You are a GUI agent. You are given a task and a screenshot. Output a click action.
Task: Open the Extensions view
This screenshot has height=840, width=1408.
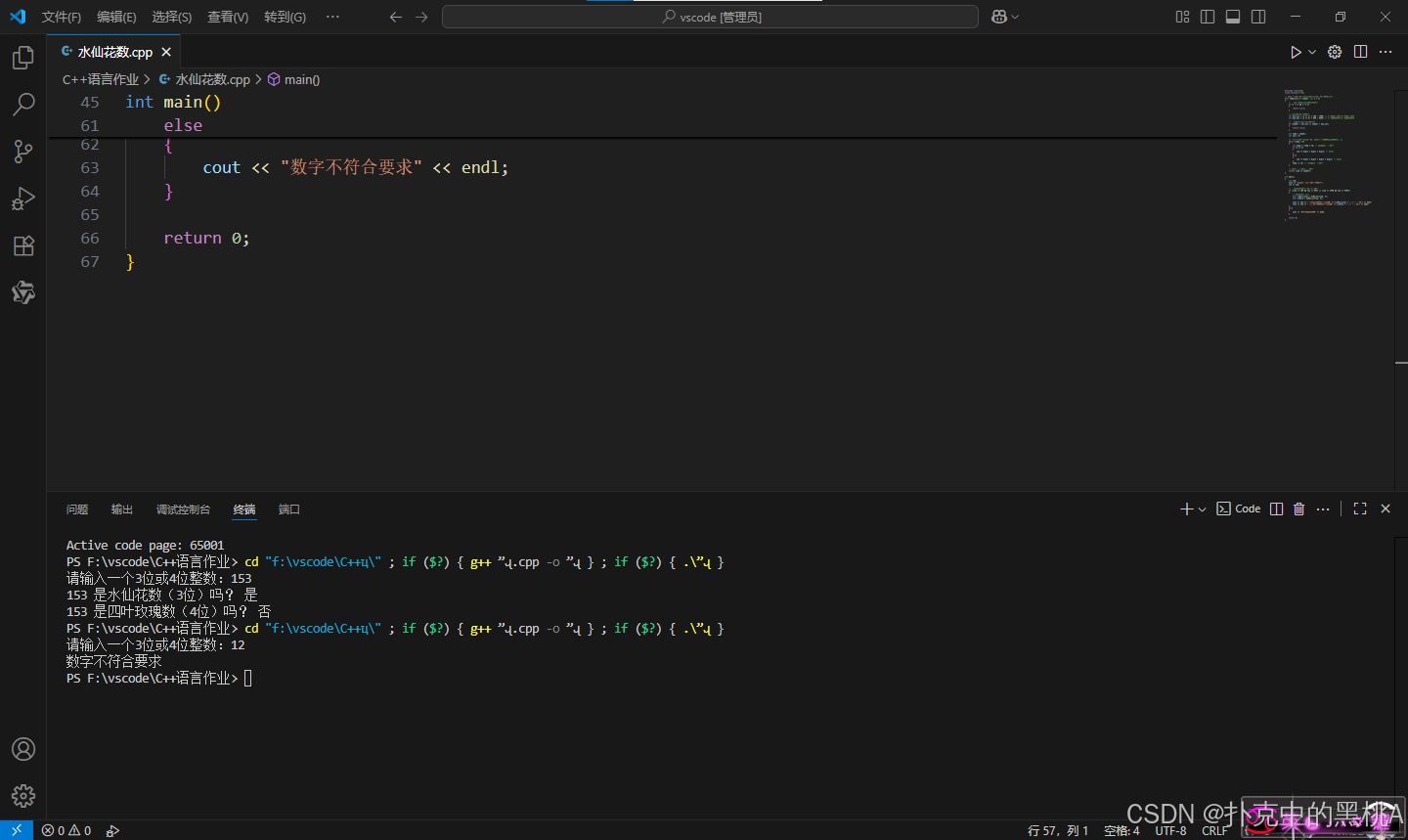(23, 245)
